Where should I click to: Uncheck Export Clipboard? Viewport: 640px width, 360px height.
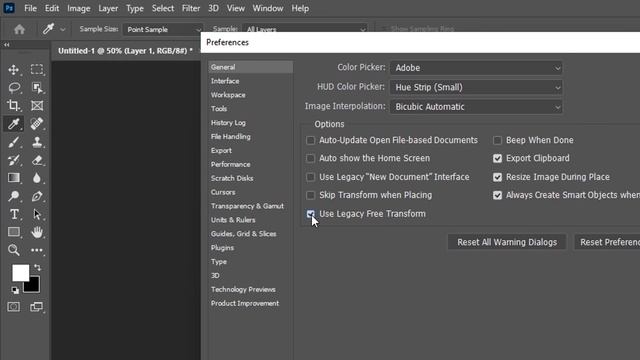[497, 158]
